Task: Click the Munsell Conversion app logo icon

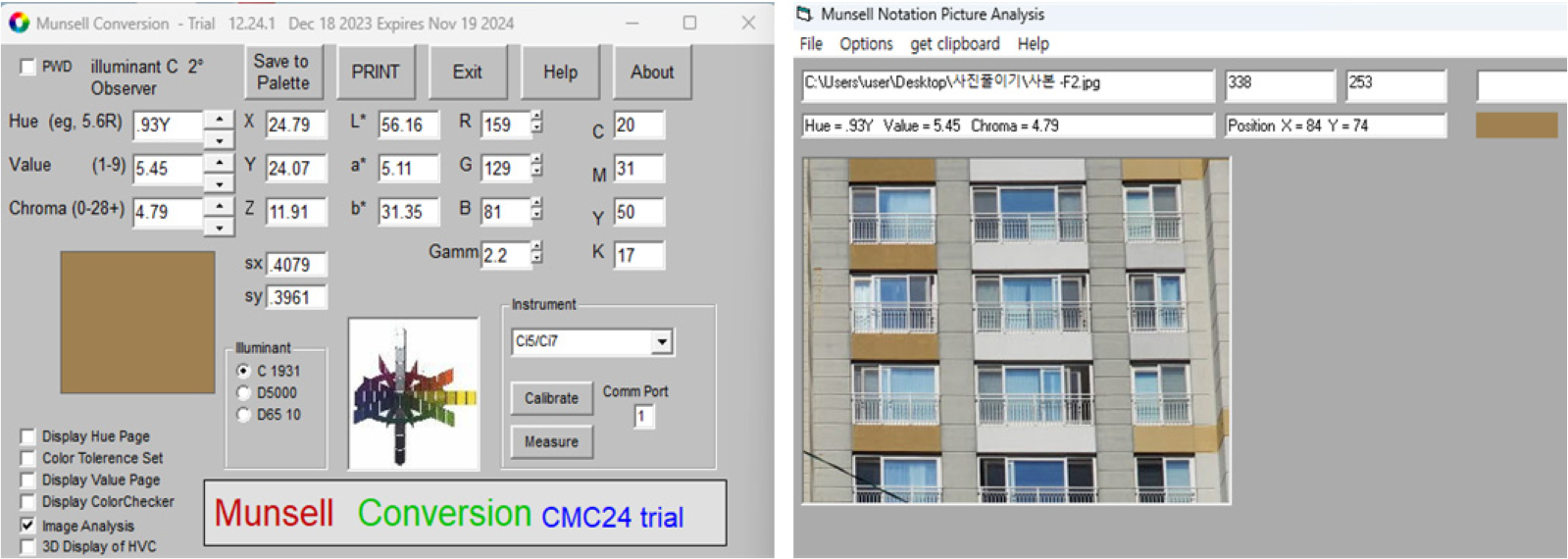Action: tap(19, 23)
